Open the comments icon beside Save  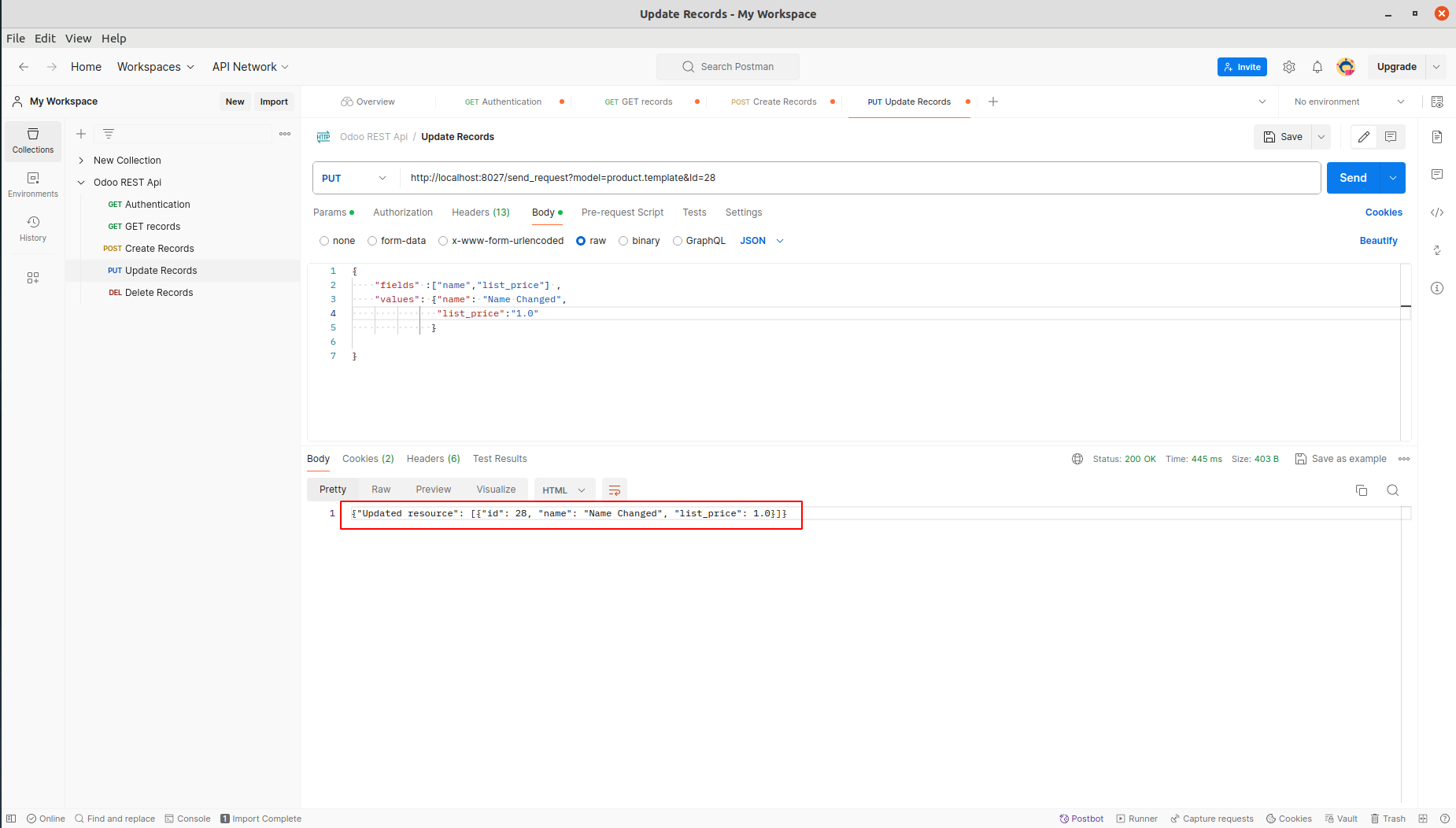coord(1391,137)
